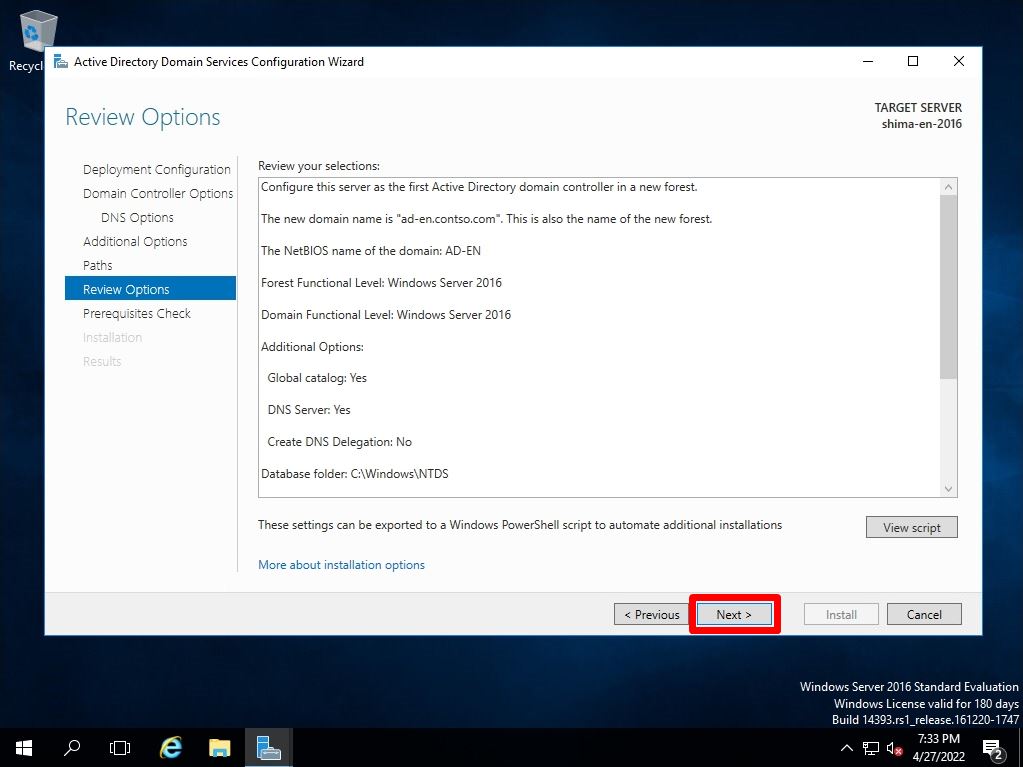Go to Deployment Configuration step
Viewport: 1023px width, 767px height.
coord(157,170)
